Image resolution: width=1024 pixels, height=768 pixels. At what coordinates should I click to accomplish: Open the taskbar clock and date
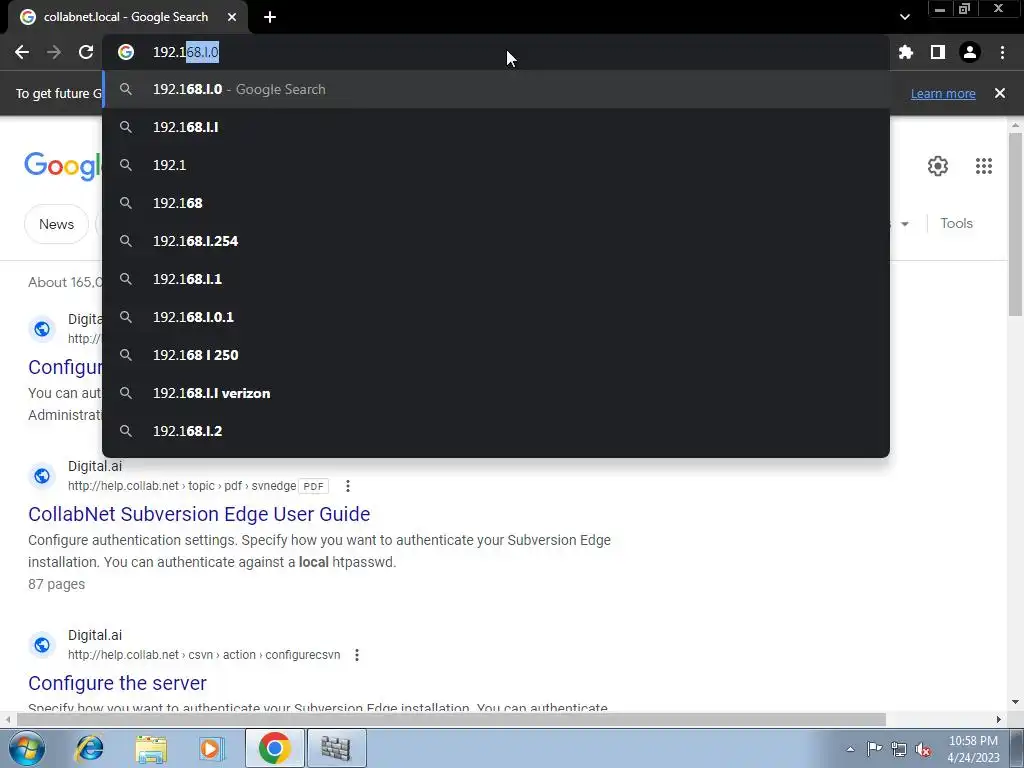coord(973,749)
